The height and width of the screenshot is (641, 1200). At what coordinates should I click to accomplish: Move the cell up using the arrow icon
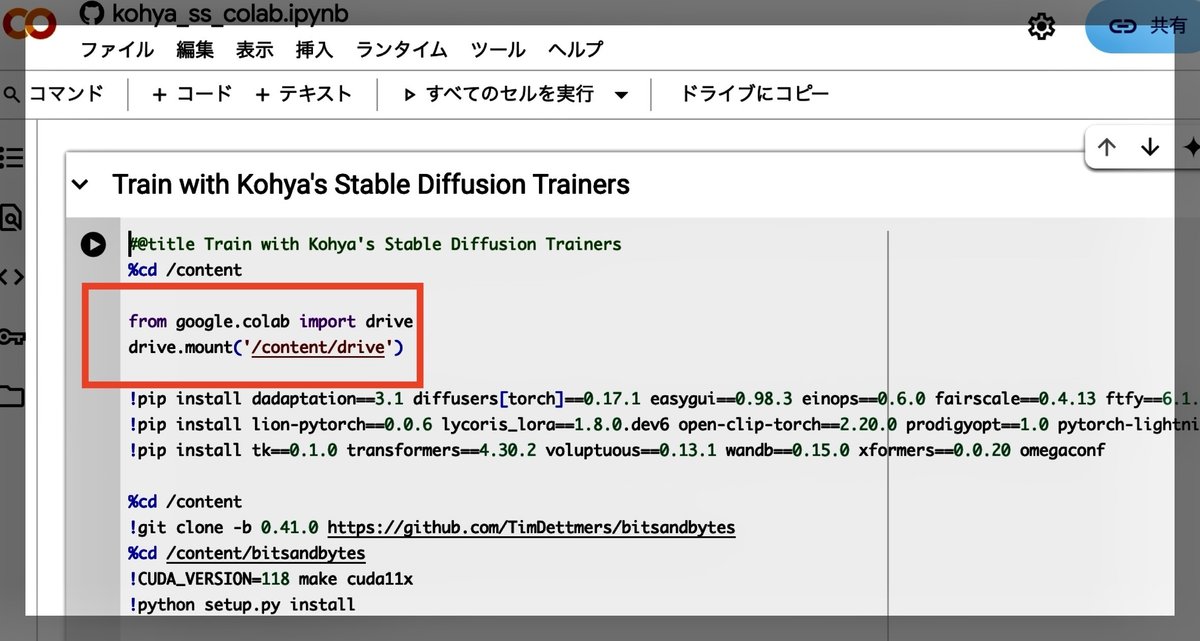pyautogui.click(x=1107, y=146)
